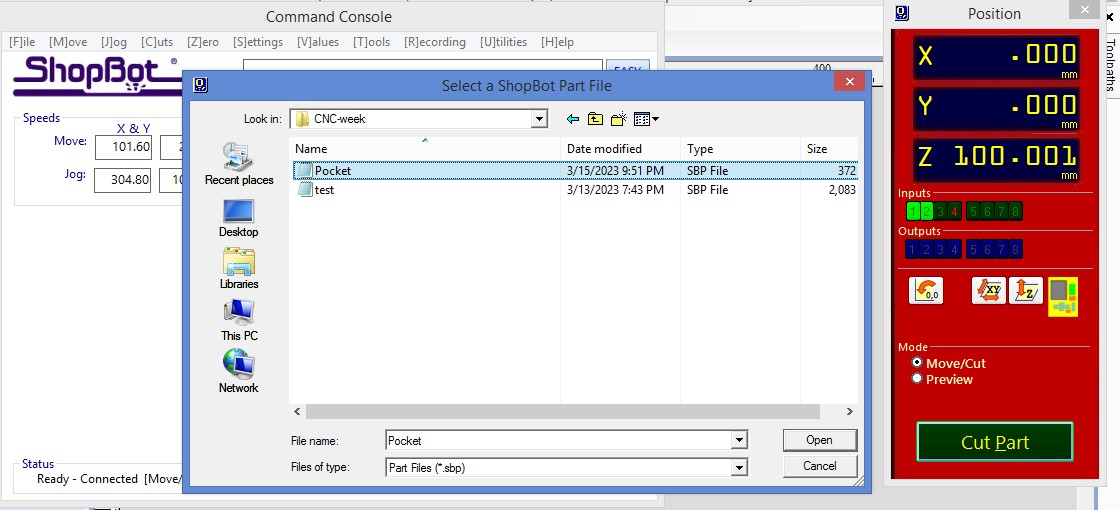Expand the Files of type dropdown
Screen dimensions: 1120x510
(740, 468)
